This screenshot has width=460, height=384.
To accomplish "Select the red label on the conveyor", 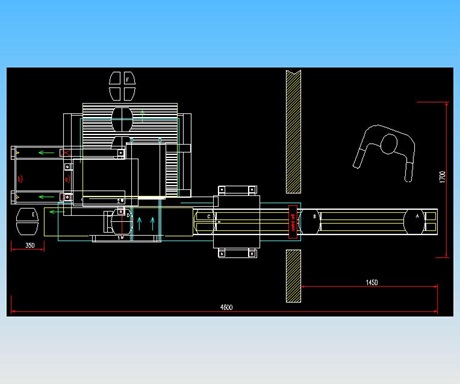I will tap(293, 222).
